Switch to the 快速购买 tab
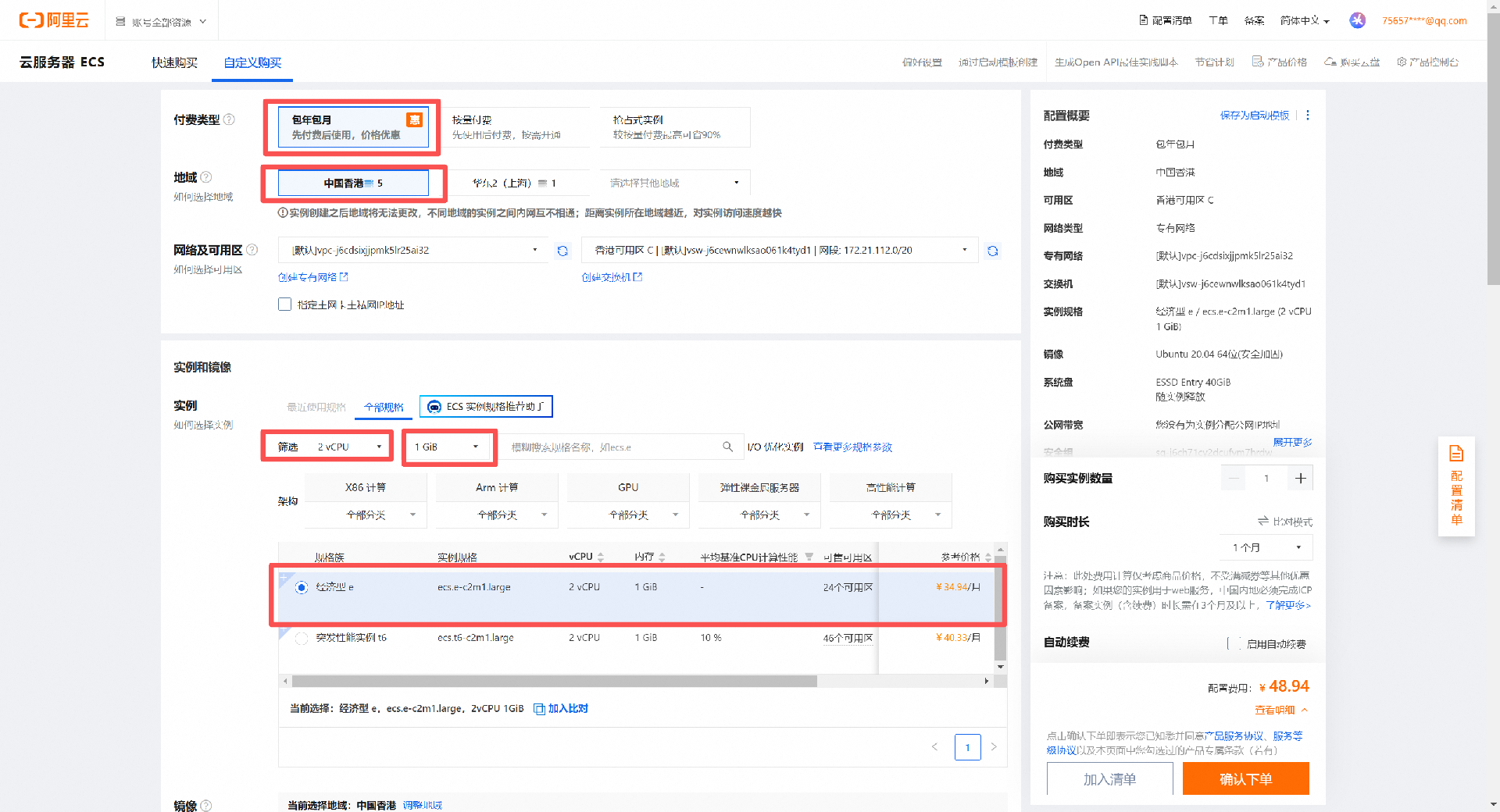This screenshot has height=812, width=1500. tap(174, 62)
